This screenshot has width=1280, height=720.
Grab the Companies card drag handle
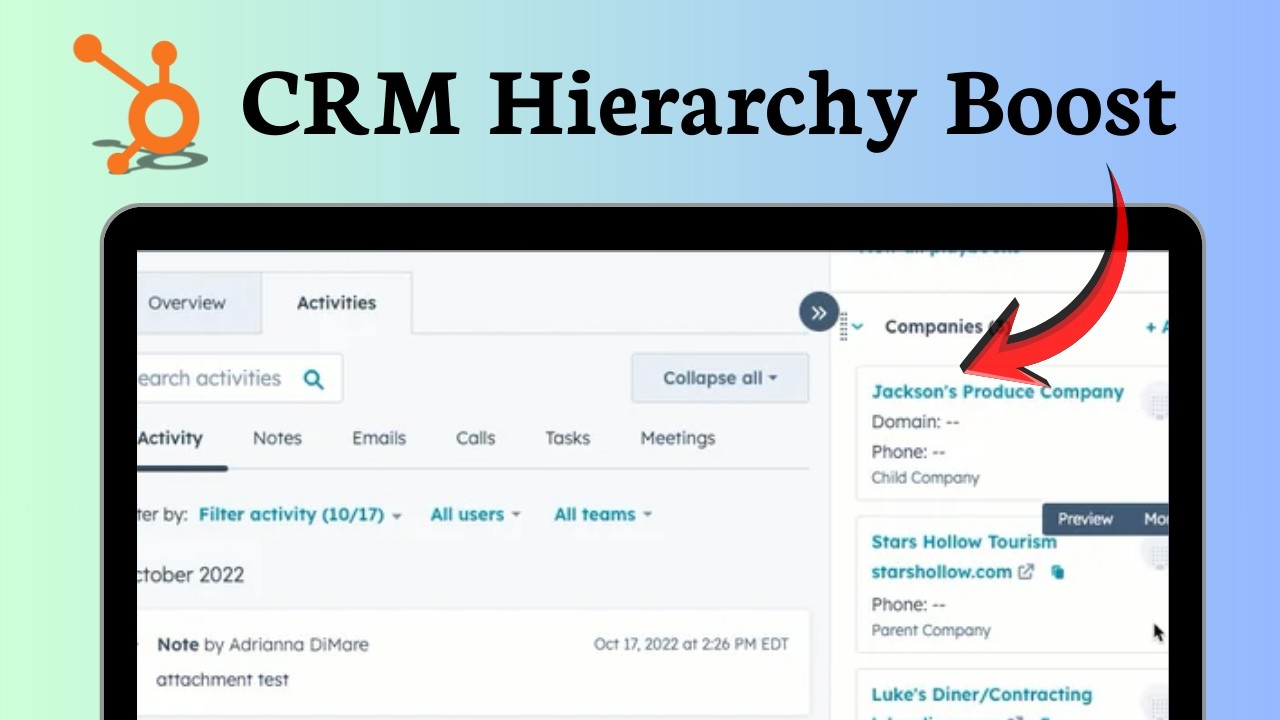(844, 326)
